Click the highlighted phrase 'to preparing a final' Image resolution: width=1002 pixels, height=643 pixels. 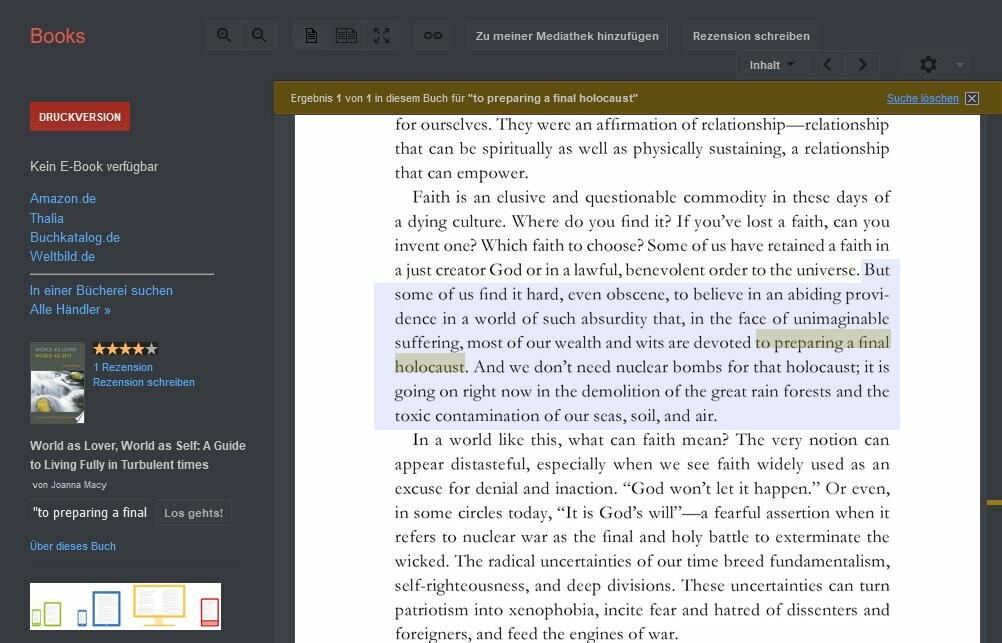tap(822, 343)
